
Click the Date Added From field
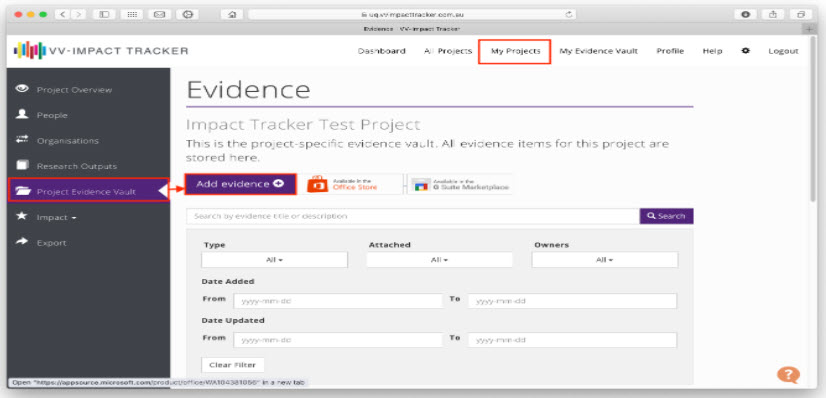[x=338, y=301]
